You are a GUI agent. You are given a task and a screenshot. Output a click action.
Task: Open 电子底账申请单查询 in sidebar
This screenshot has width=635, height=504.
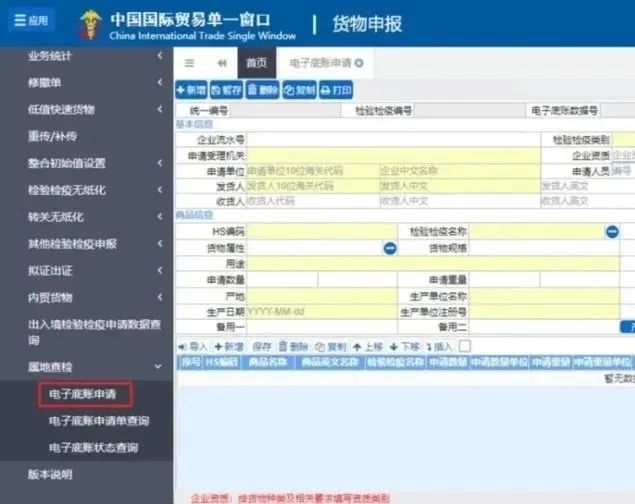99,421
